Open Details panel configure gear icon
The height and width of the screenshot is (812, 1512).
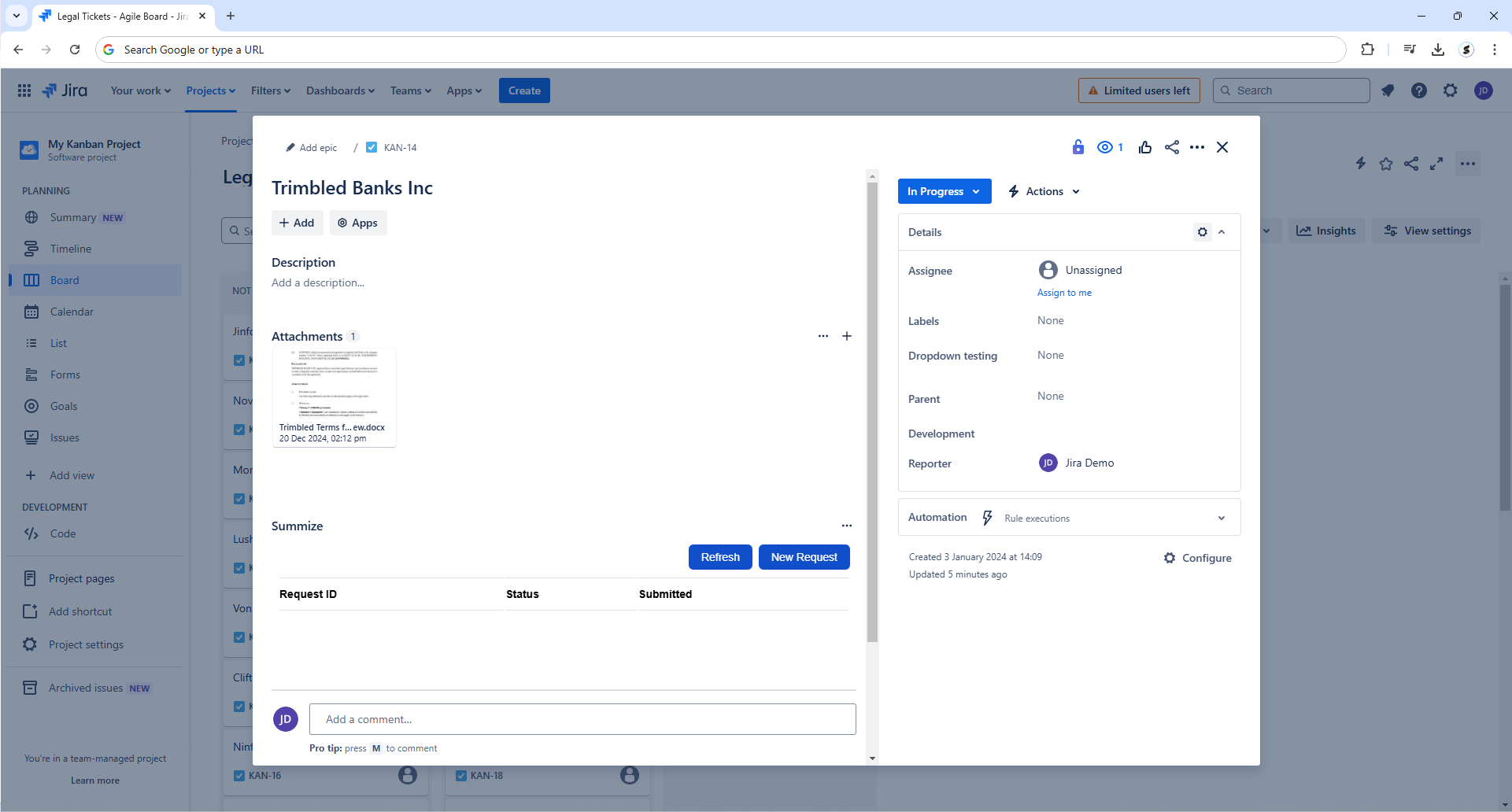pyautogui.click(x=1203, y=232)
